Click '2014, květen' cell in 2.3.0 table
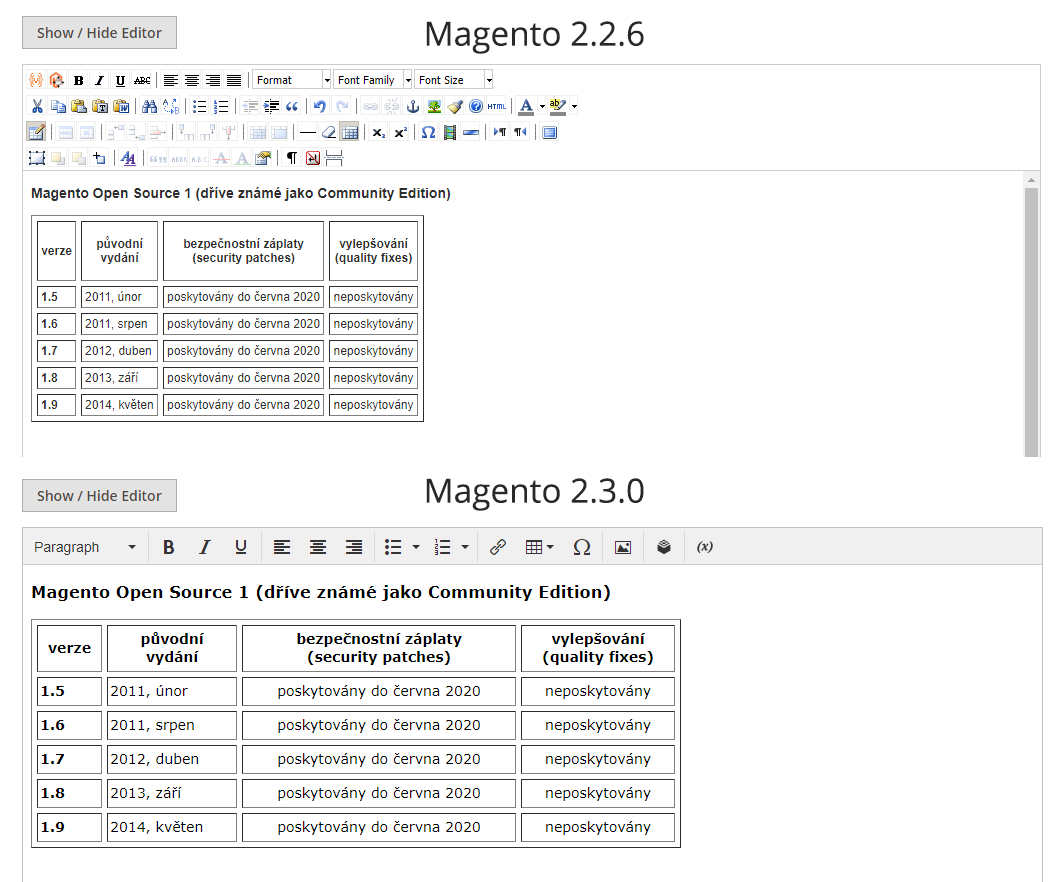The width and height of the screenshot is (1063, 882). (172, 827)
